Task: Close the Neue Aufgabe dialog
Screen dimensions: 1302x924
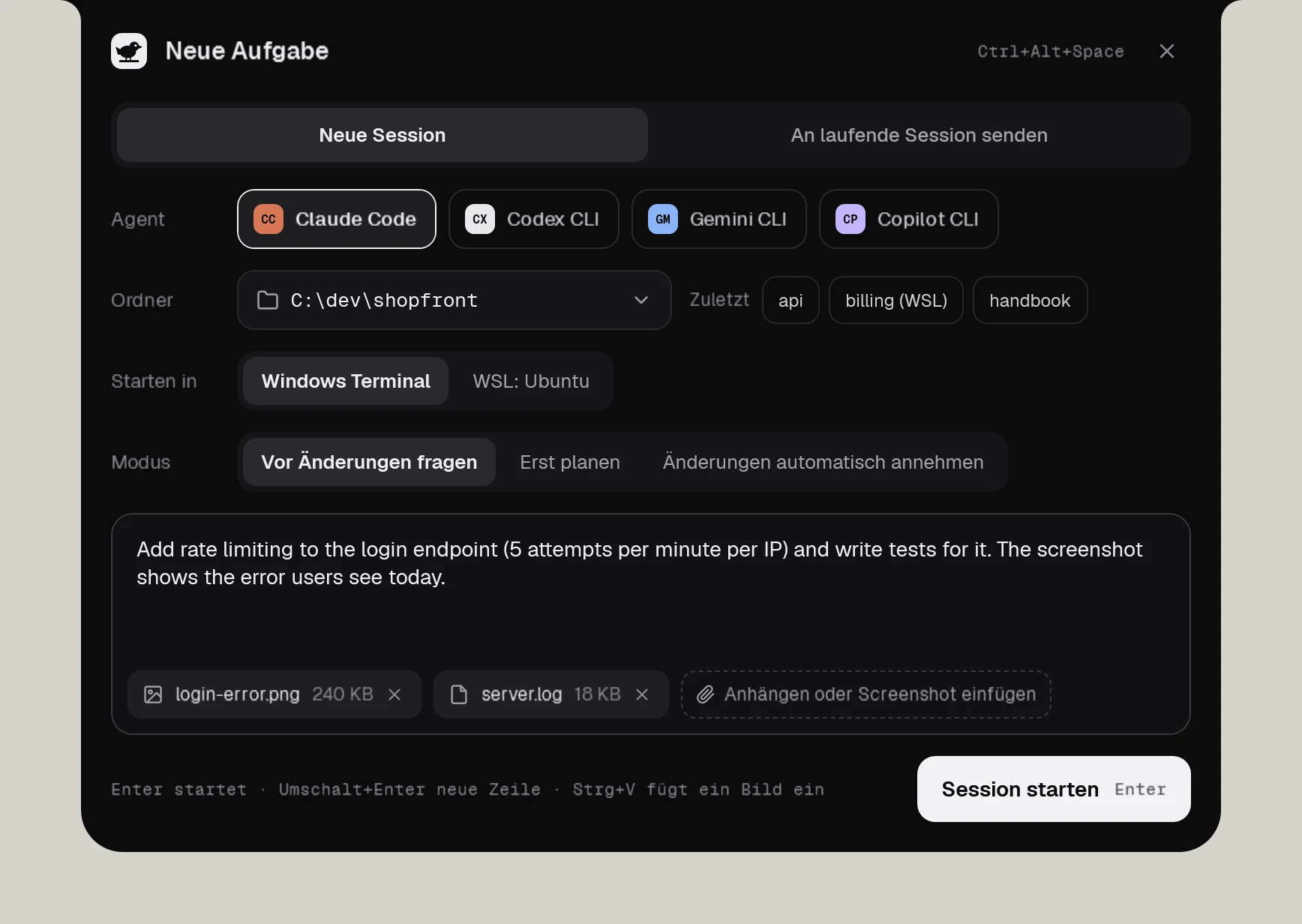Action: click(1167, 51)
